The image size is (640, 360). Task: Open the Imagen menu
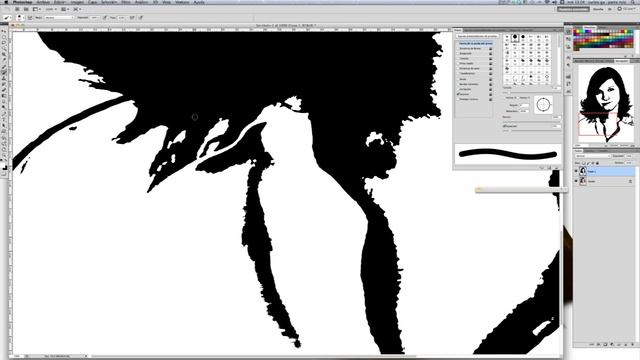coord(77,2)
